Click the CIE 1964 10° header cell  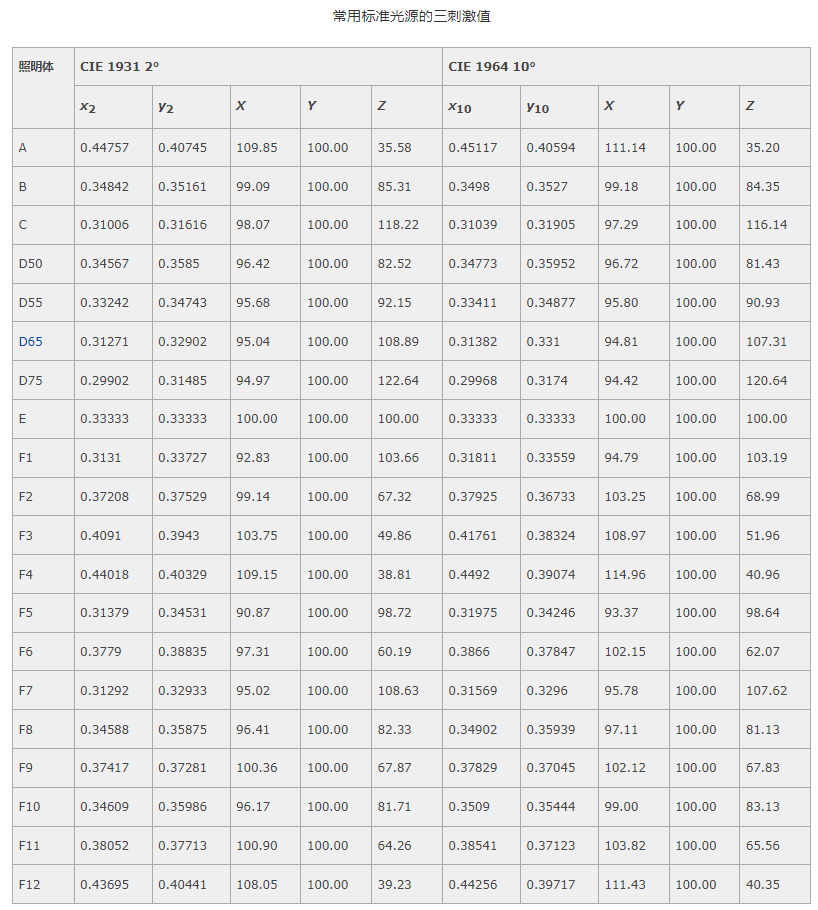(492, 67)
